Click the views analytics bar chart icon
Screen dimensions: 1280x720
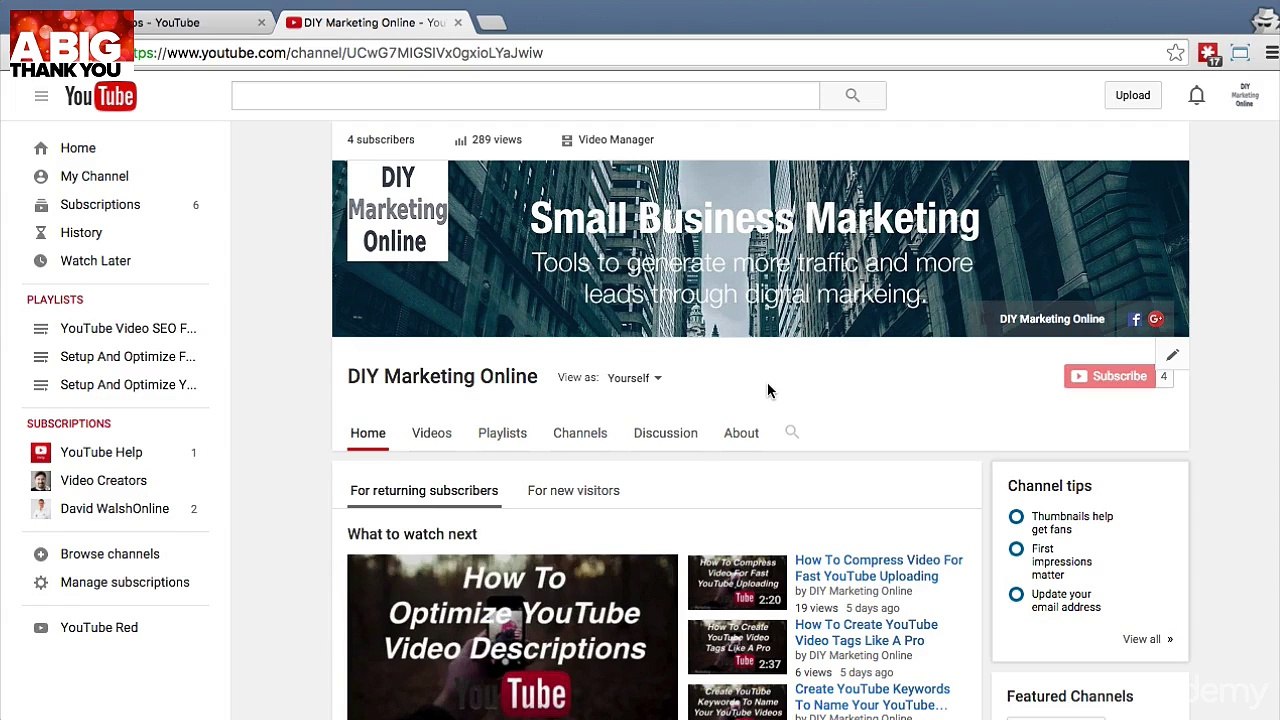460,141
